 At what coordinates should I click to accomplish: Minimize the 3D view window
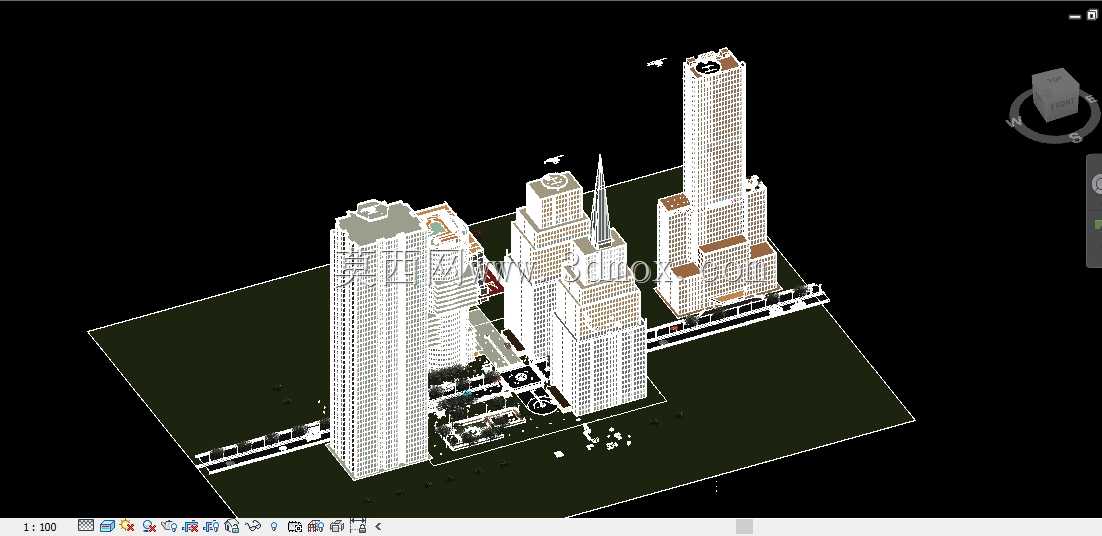[x=1075, y=16]
